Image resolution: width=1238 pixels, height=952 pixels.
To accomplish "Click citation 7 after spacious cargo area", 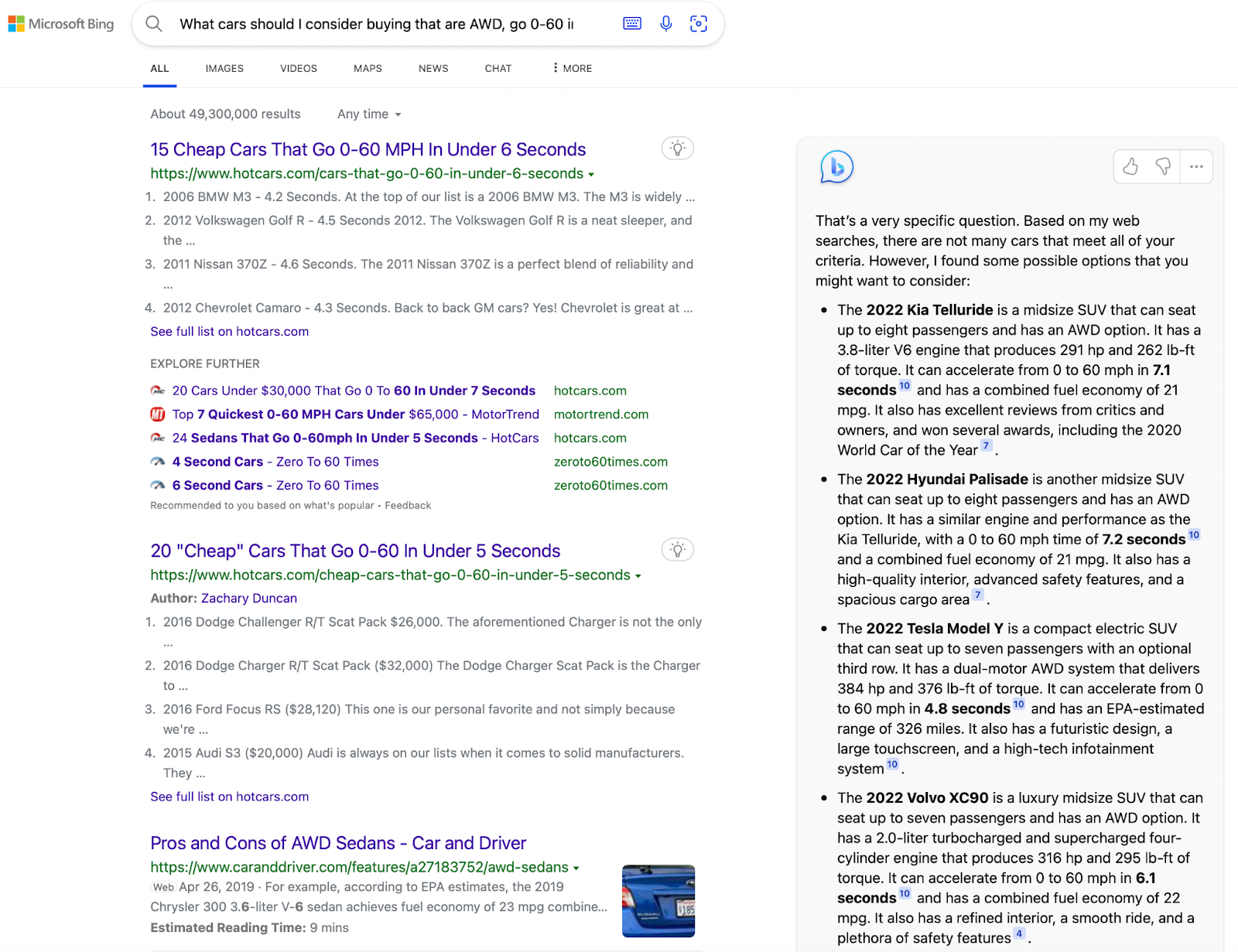I will point(978,595).
